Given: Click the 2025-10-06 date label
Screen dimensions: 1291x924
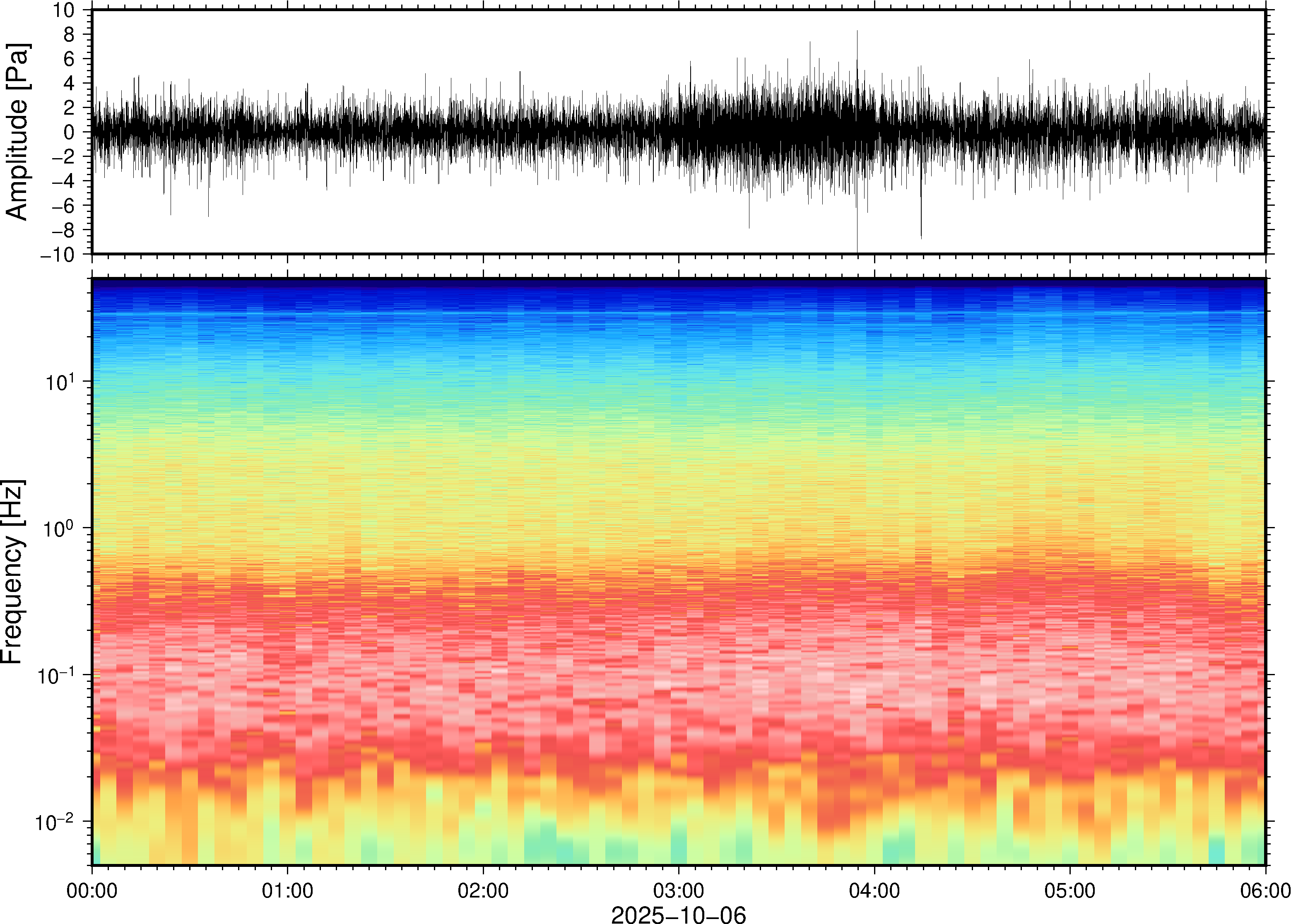Looking at the screenshot, I should point(678,914).
